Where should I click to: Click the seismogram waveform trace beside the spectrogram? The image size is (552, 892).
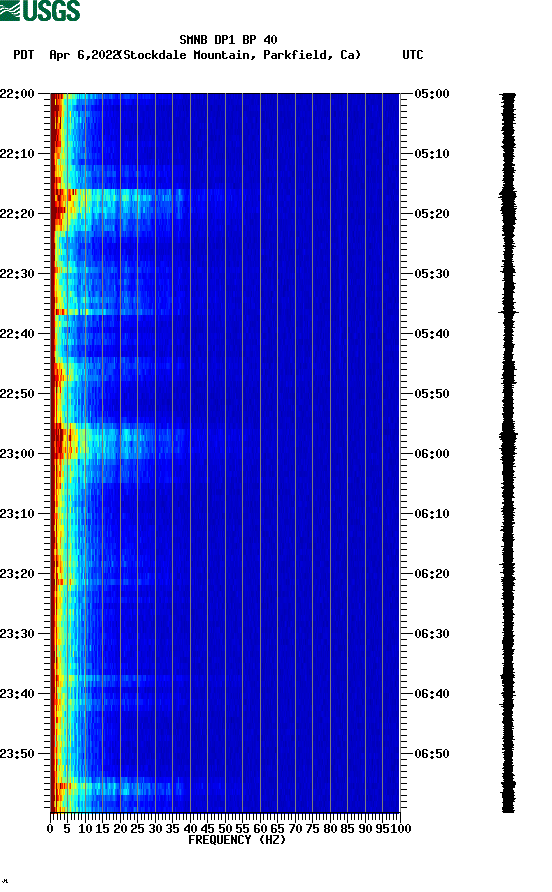click(x=508, y=452)
